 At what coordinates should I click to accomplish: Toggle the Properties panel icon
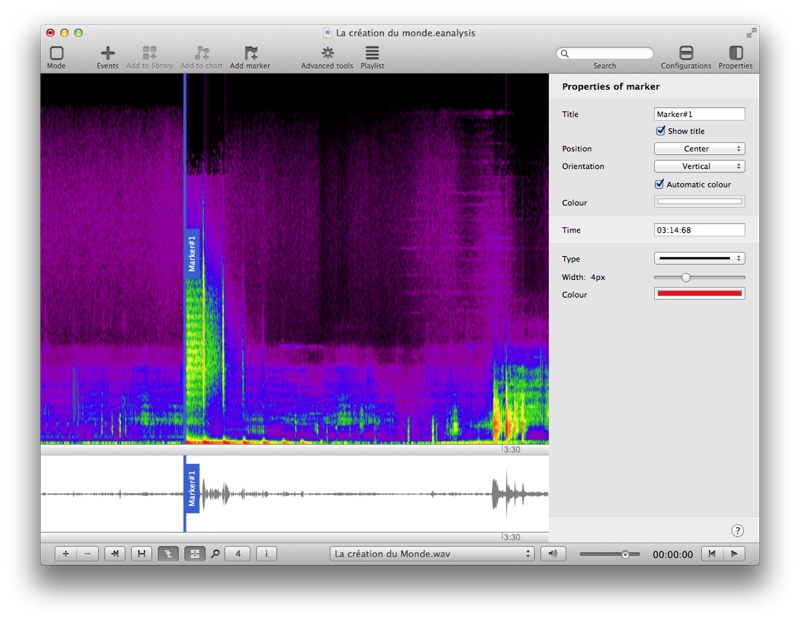click(736, 53)
